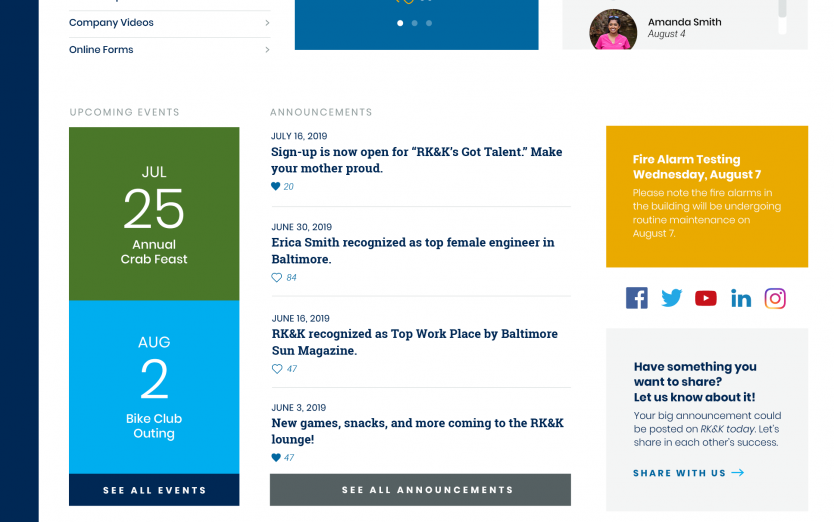The width and height of the screenshot is (834, 522).
Task: Follow the Share With Us link
Action: pos(688,473)
